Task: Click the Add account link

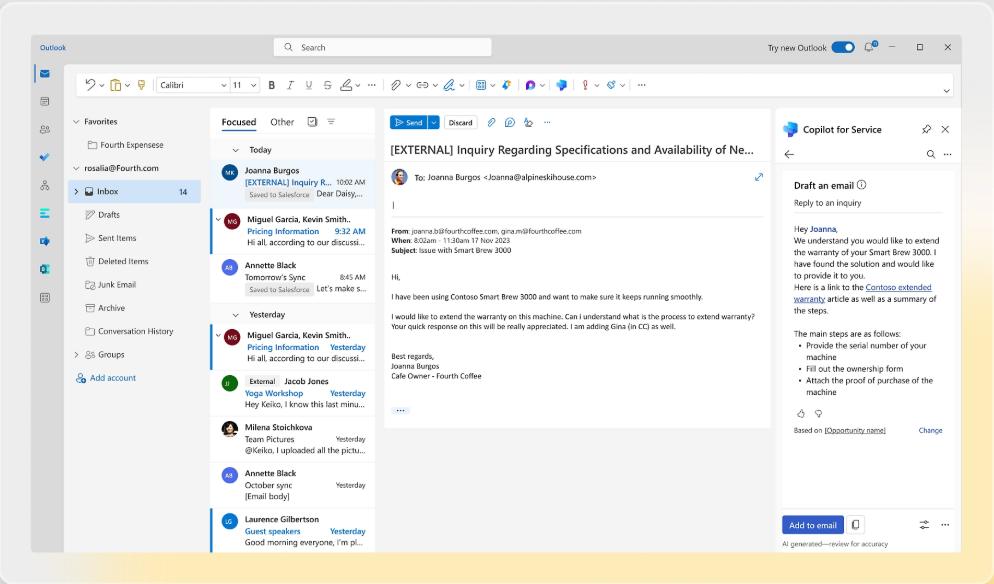Action: pos(113,378)
